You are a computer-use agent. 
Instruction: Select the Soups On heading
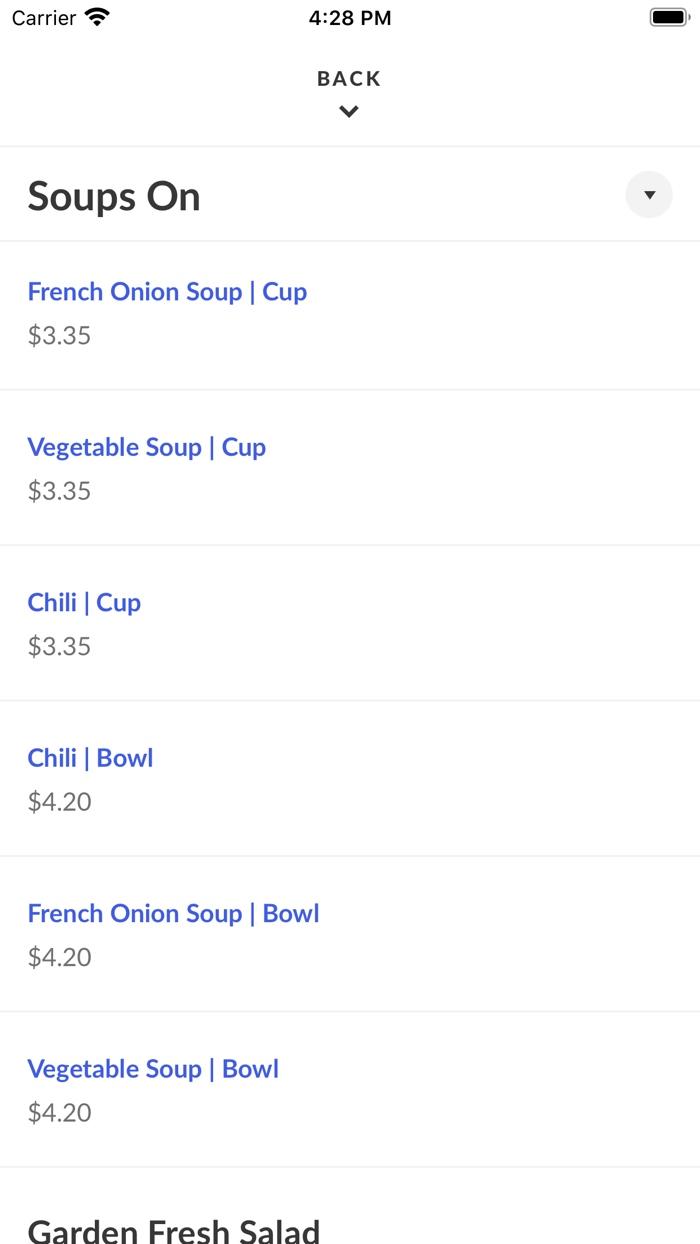114,196
